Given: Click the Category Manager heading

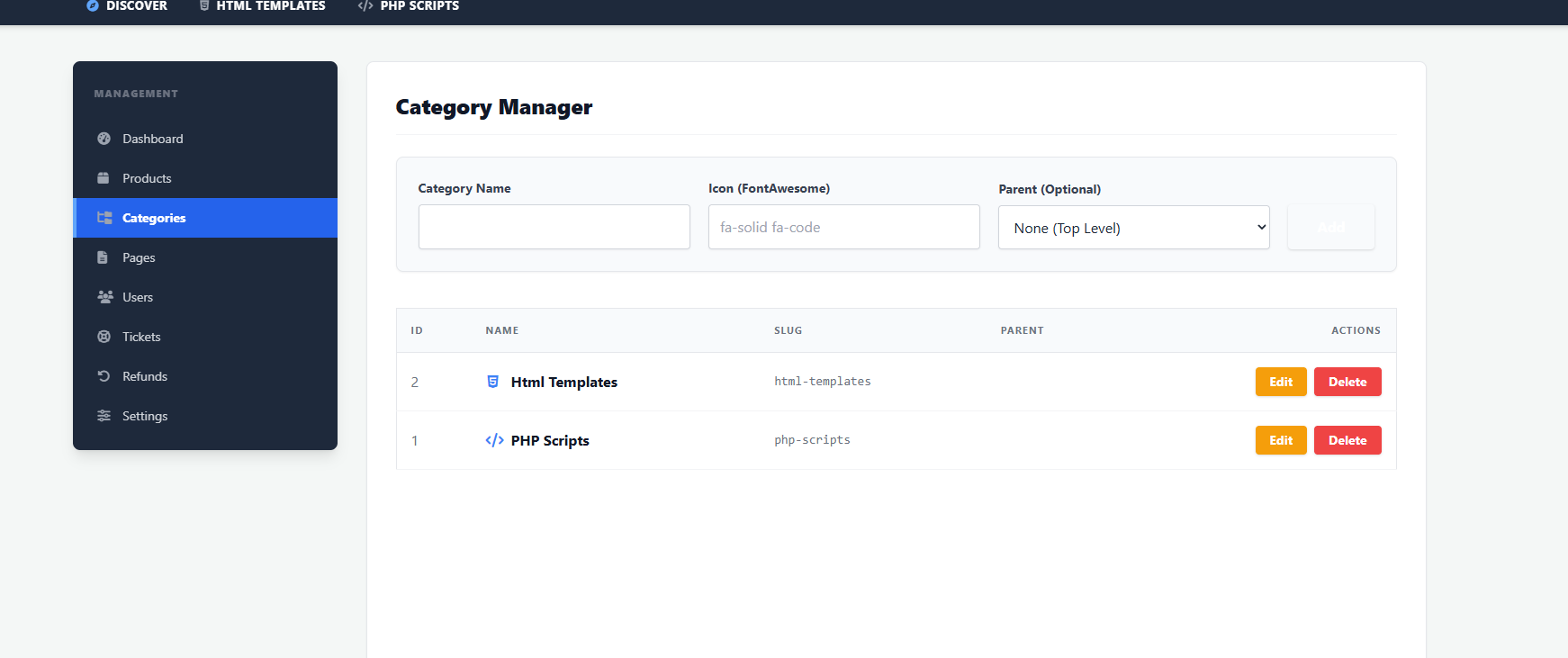Looking at the screenshot, I should [x=494, y=107].
